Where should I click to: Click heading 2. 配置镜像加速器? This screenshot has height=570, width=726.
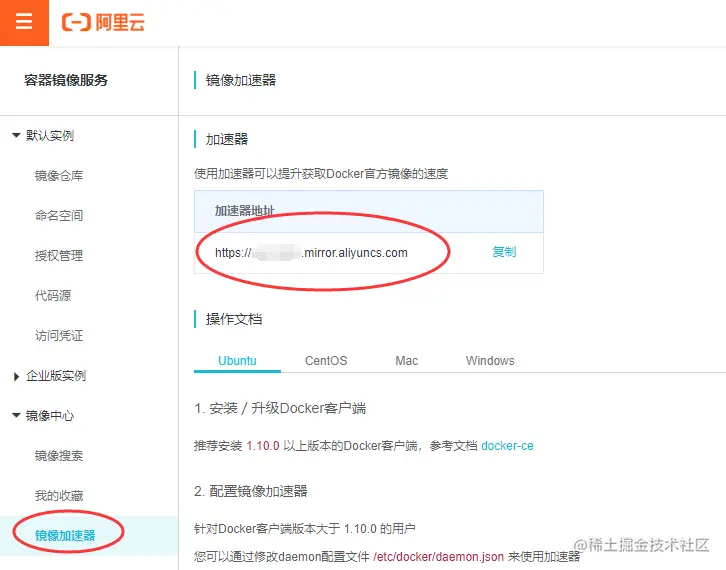click(x=251, y=491)
